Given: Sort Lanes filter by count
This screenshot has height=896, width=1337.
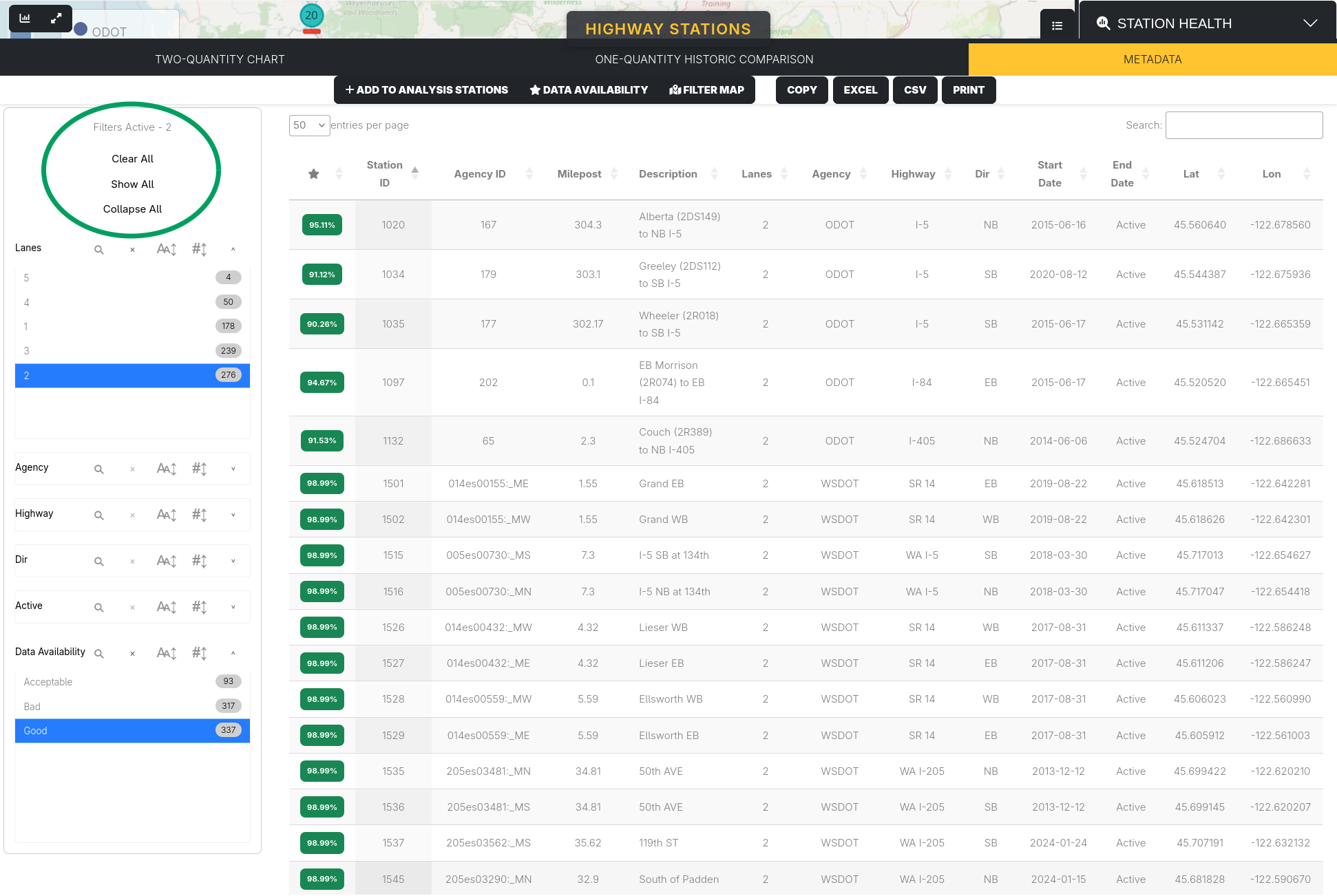Looking at the screenshot, I should 200,249.
